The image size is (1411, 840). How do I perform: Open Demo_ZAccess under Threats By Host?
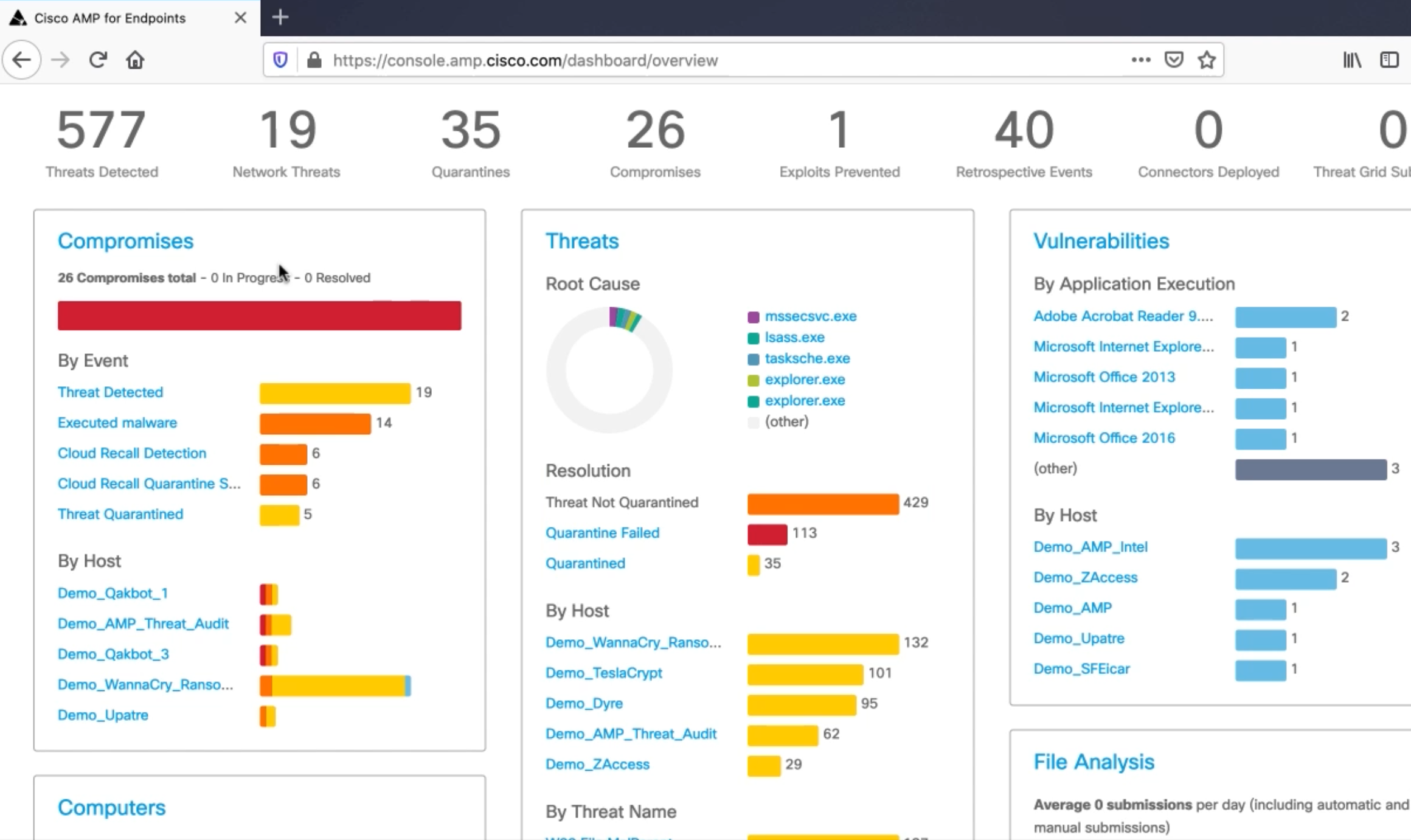coord(597,764)
